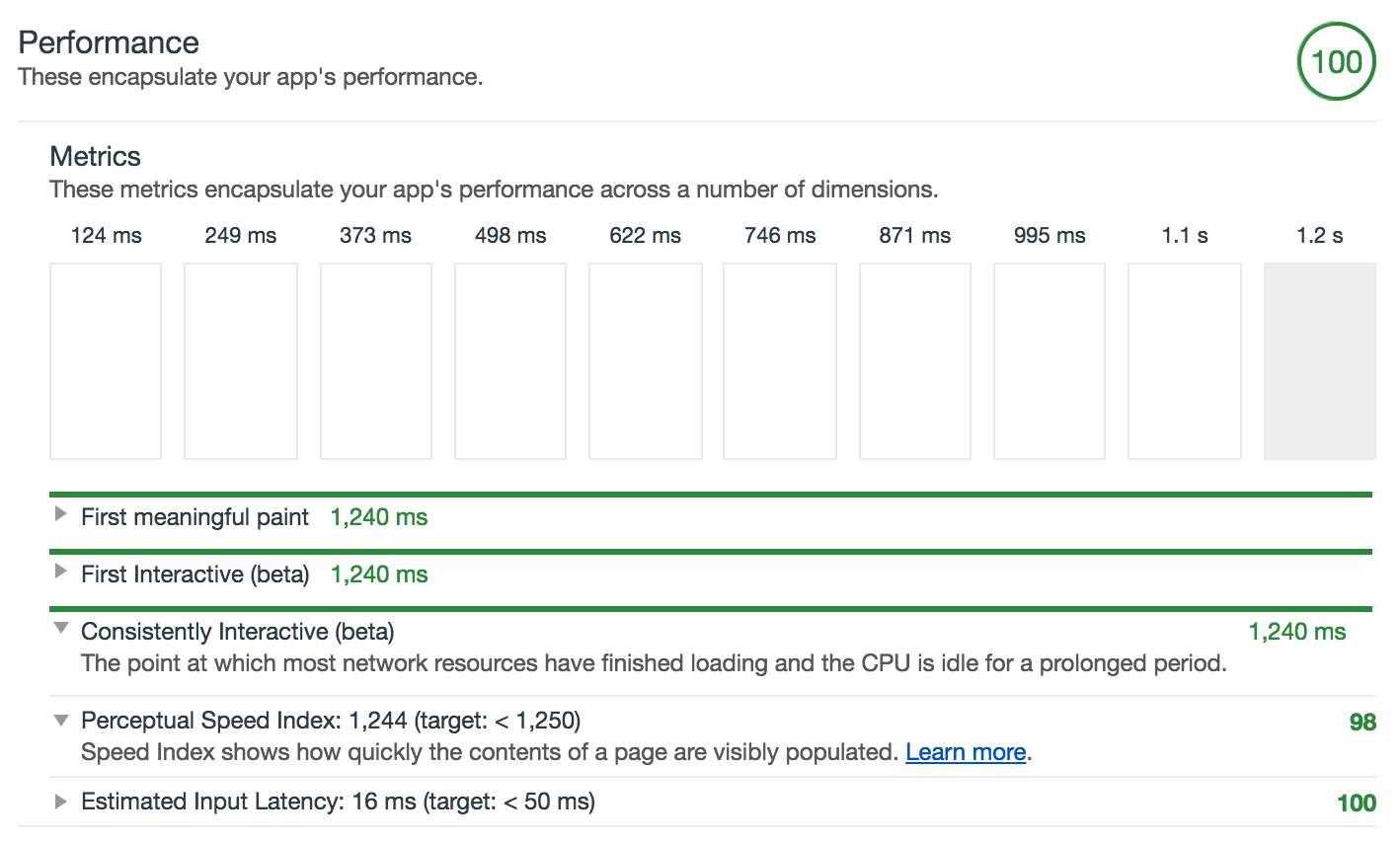1400x843 pixels.
Task: Click the 871 ms filmstrip frame
Action: click(x=915, y=360)
